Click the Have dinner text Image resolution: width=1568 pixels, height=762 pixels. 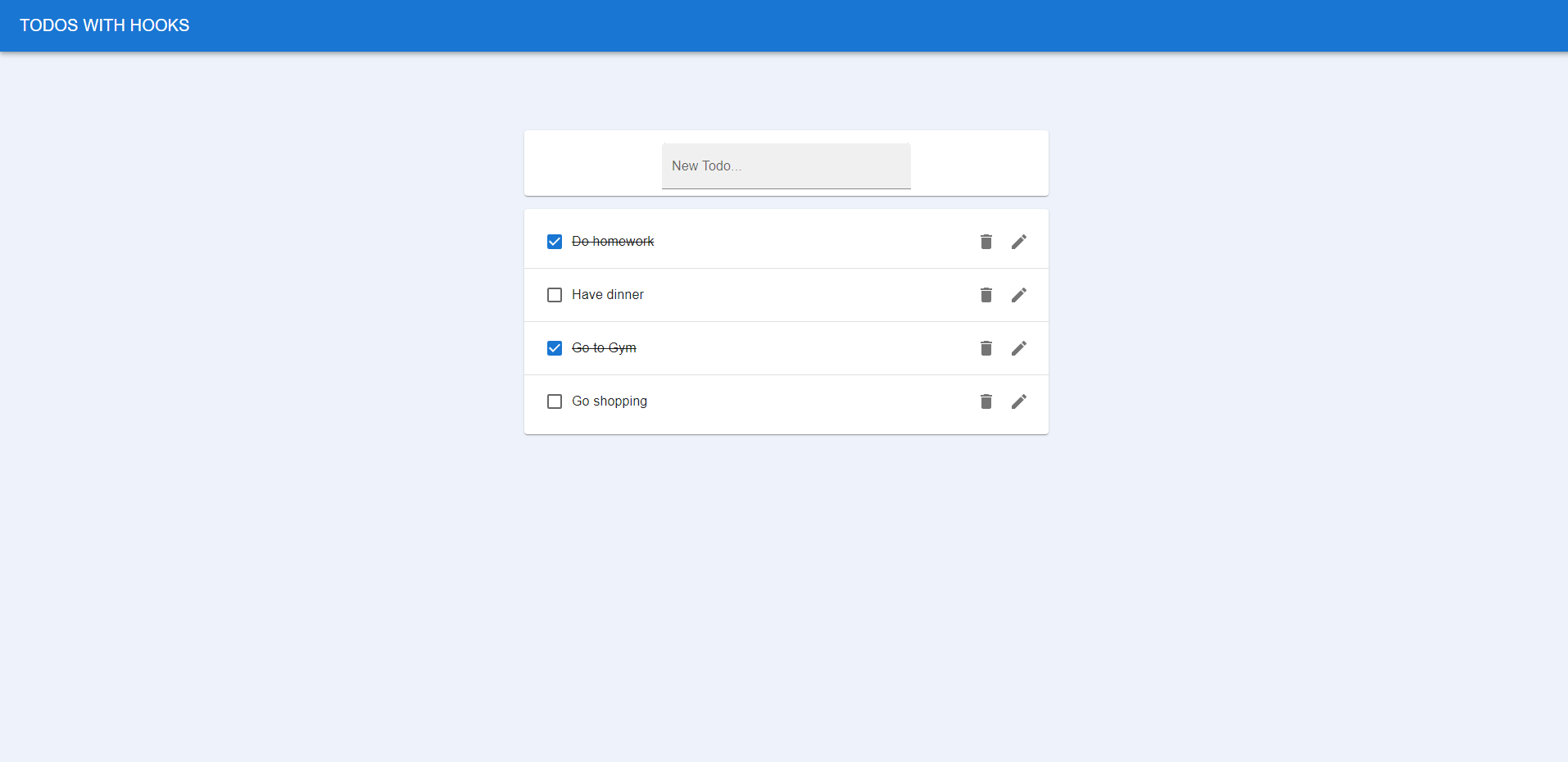pos(608,295)
